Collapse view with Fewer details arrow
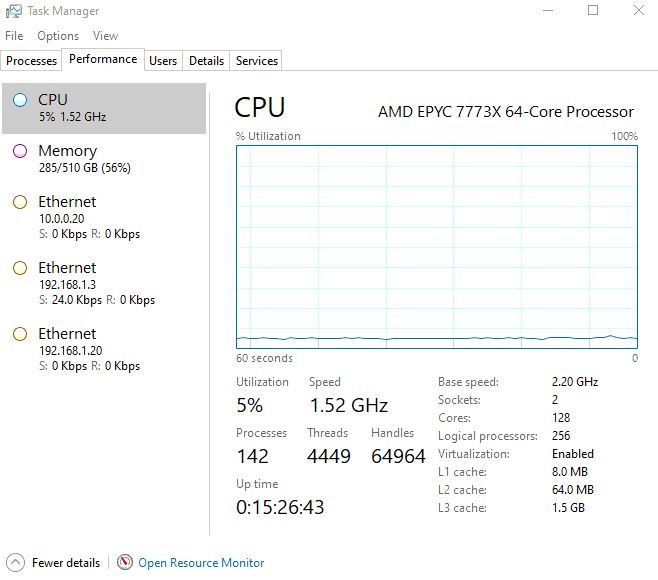Image resolution: width=658 pixels, height=580 pixels. [16, 562]
